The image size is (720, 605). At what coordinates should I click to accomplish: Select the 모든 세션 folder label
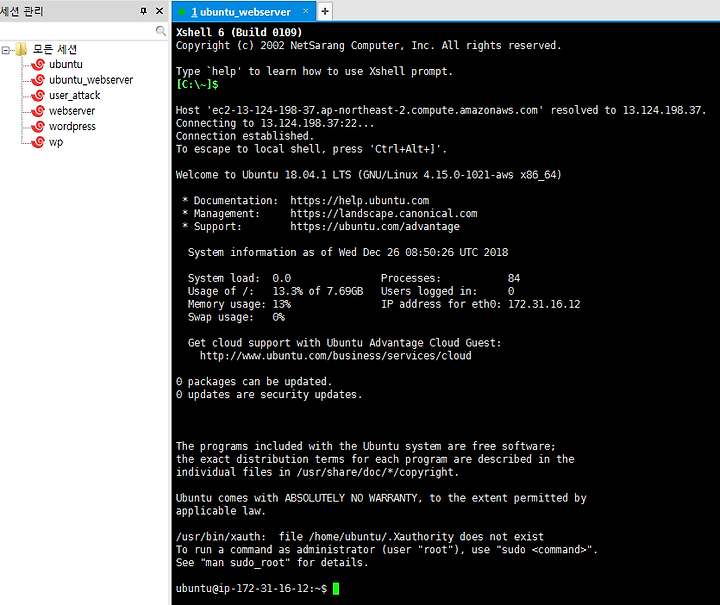(x=55, y=49)
